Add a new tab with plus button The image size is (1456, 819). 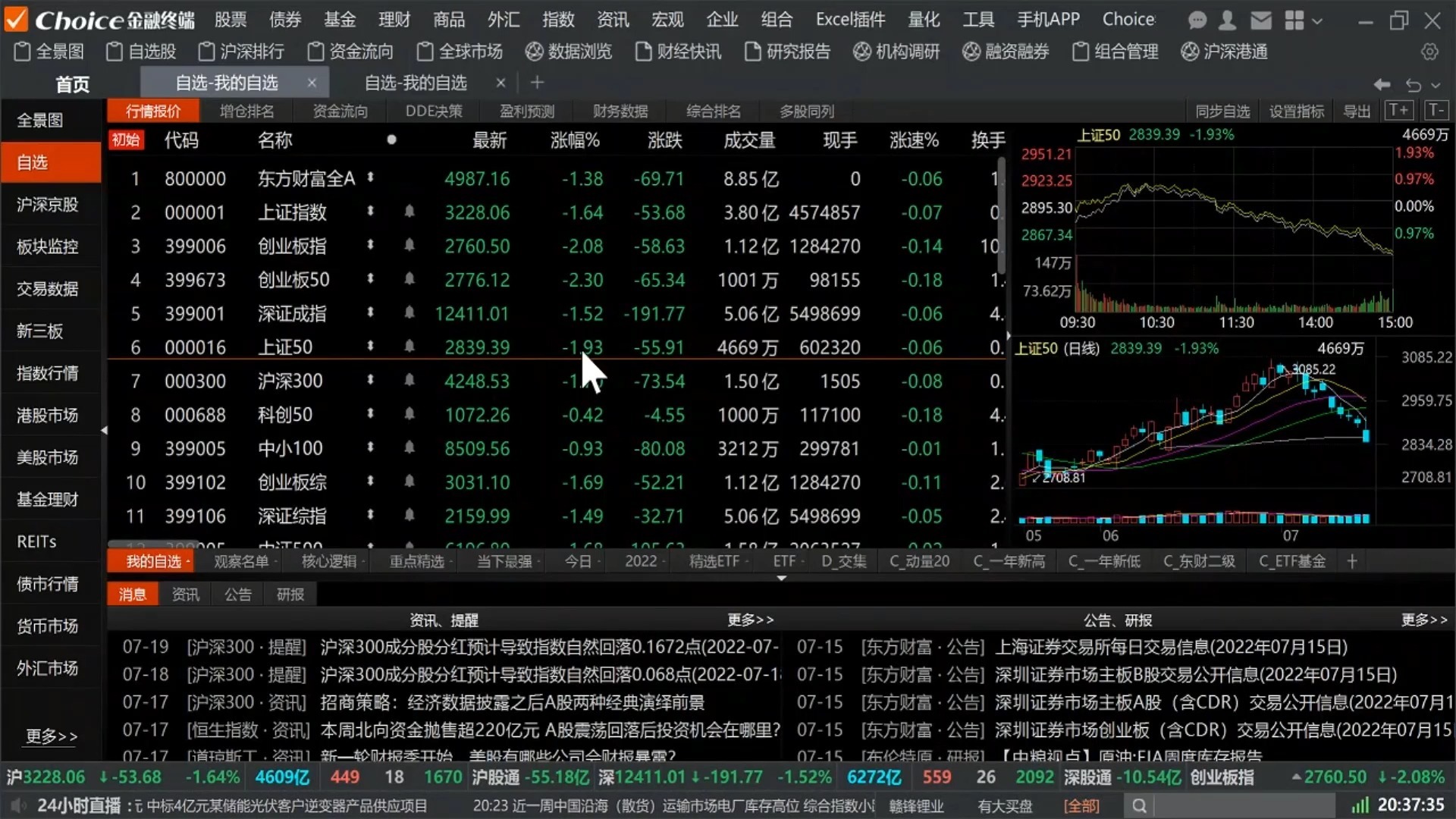click(x=537, y=83)
